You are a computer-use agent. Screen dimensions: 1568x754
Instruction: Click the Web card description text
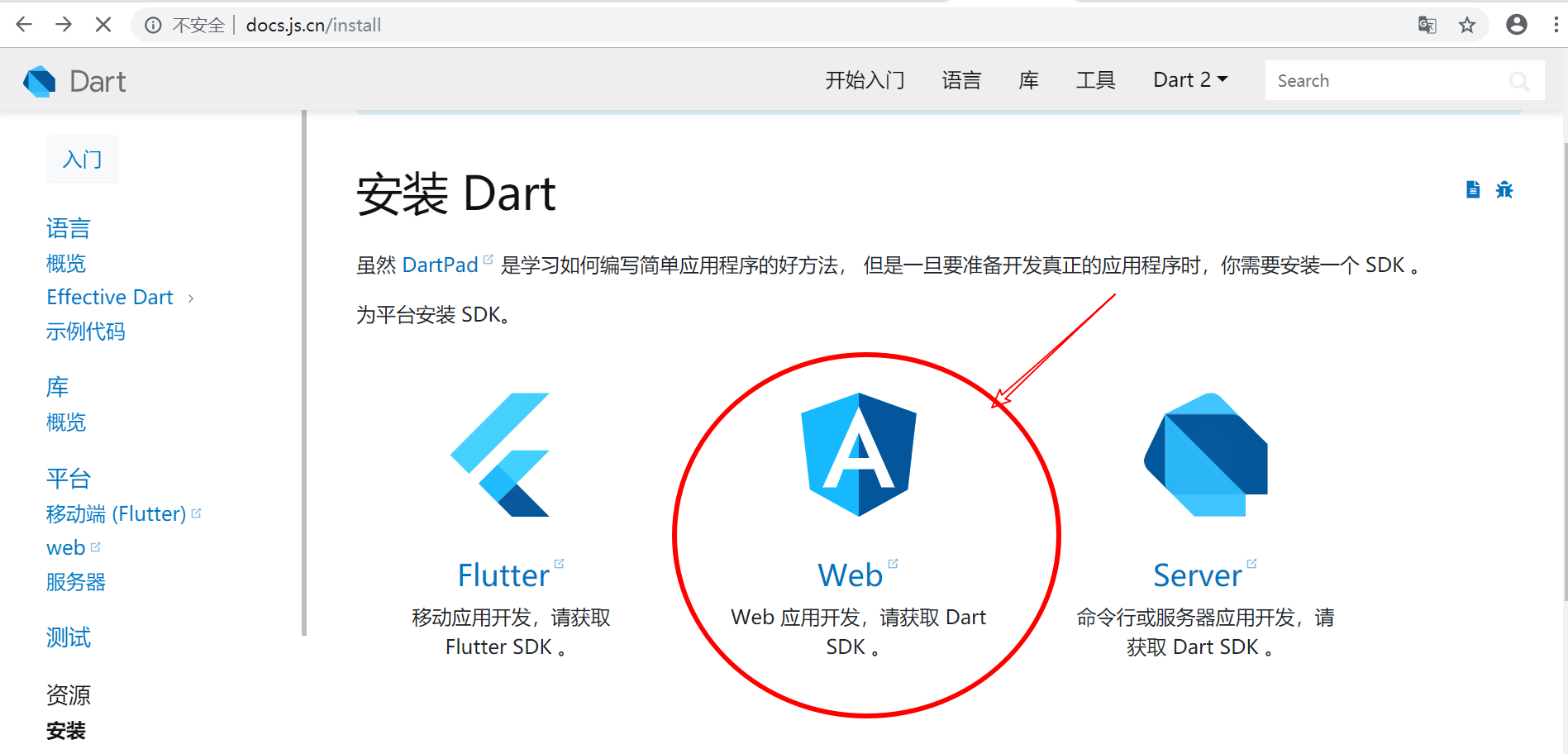[858, 632]
